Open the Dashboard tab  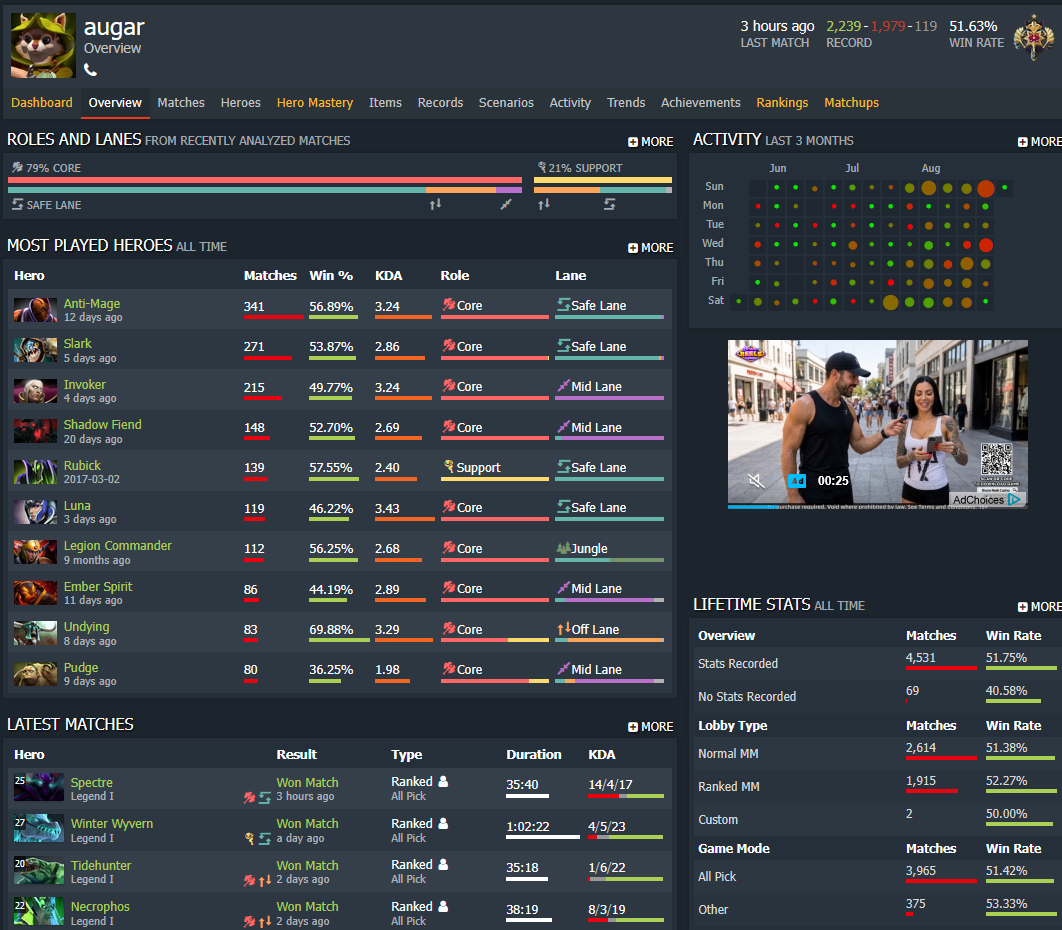pyautogui.click(x=42, y=102)
